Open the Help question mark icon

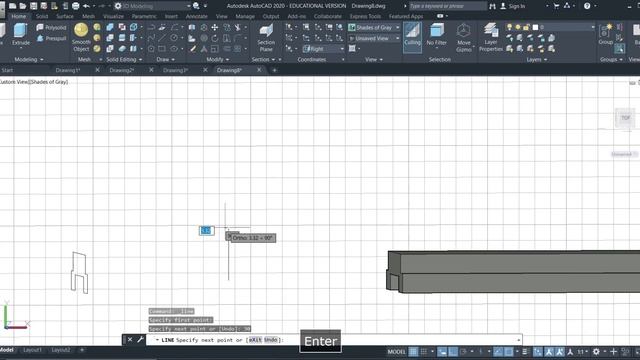pyautogui.click(x=587, y=6)
